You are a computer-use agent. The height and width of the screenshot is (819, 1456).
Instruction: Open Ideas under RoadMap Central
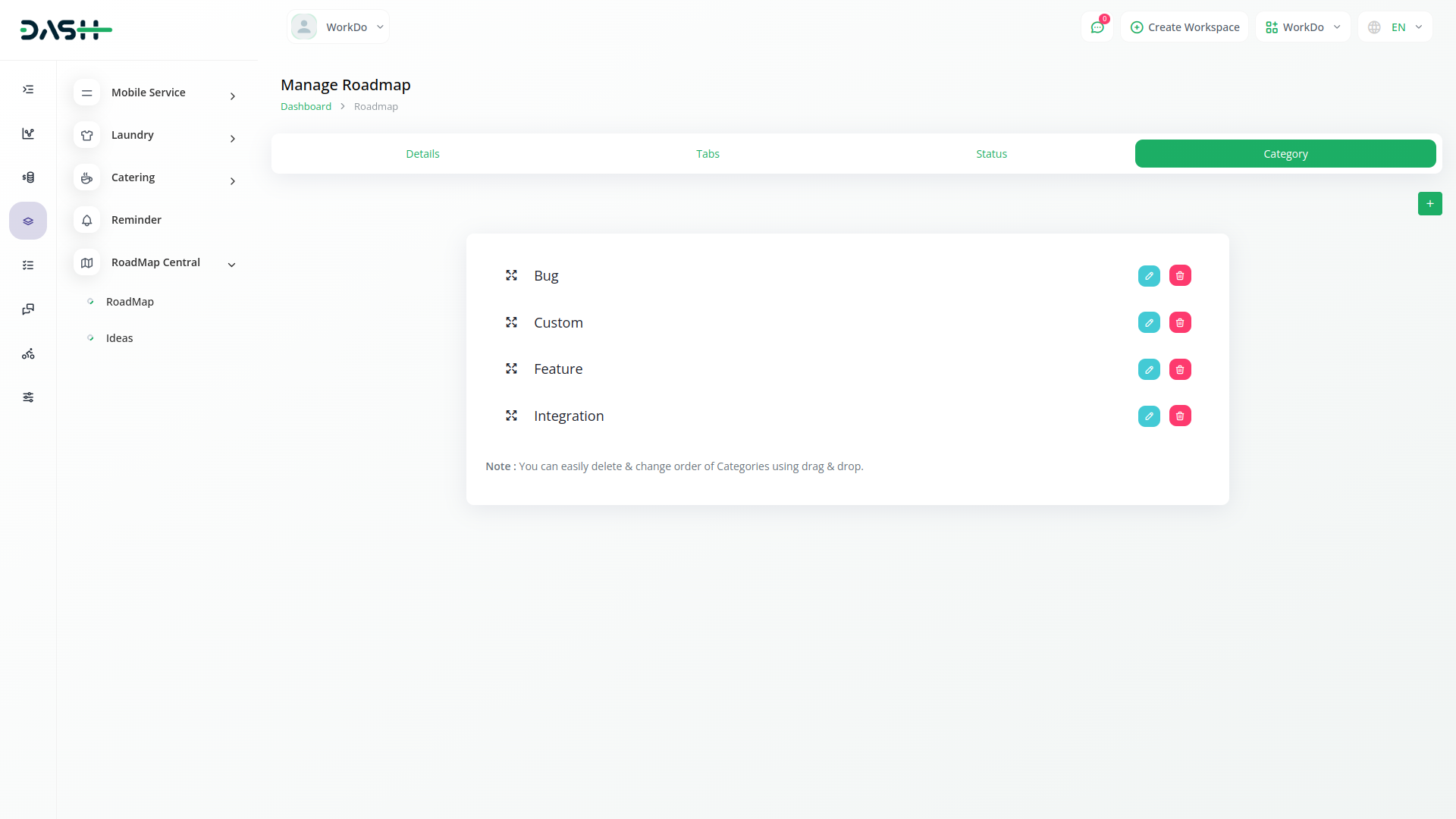[x=119, y=338]
